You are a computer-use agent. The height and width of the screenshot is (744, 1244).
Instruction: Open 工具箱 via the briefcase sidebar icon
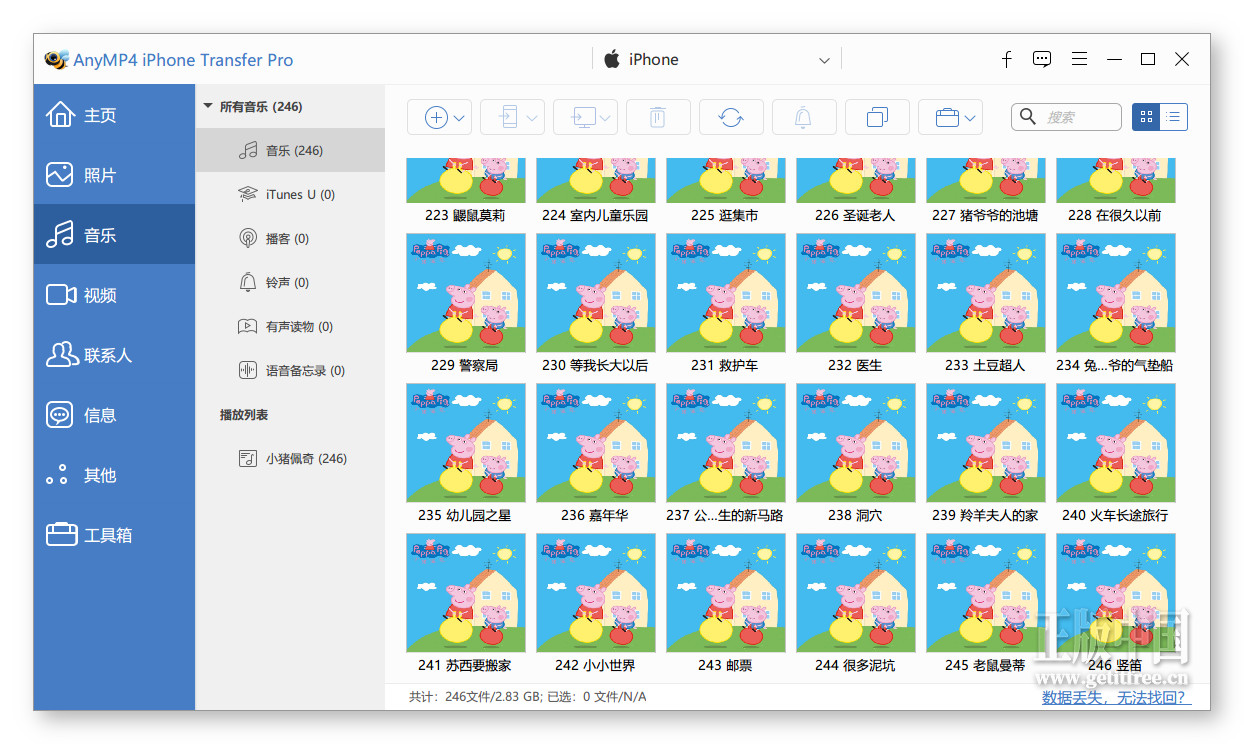[61, 535]
